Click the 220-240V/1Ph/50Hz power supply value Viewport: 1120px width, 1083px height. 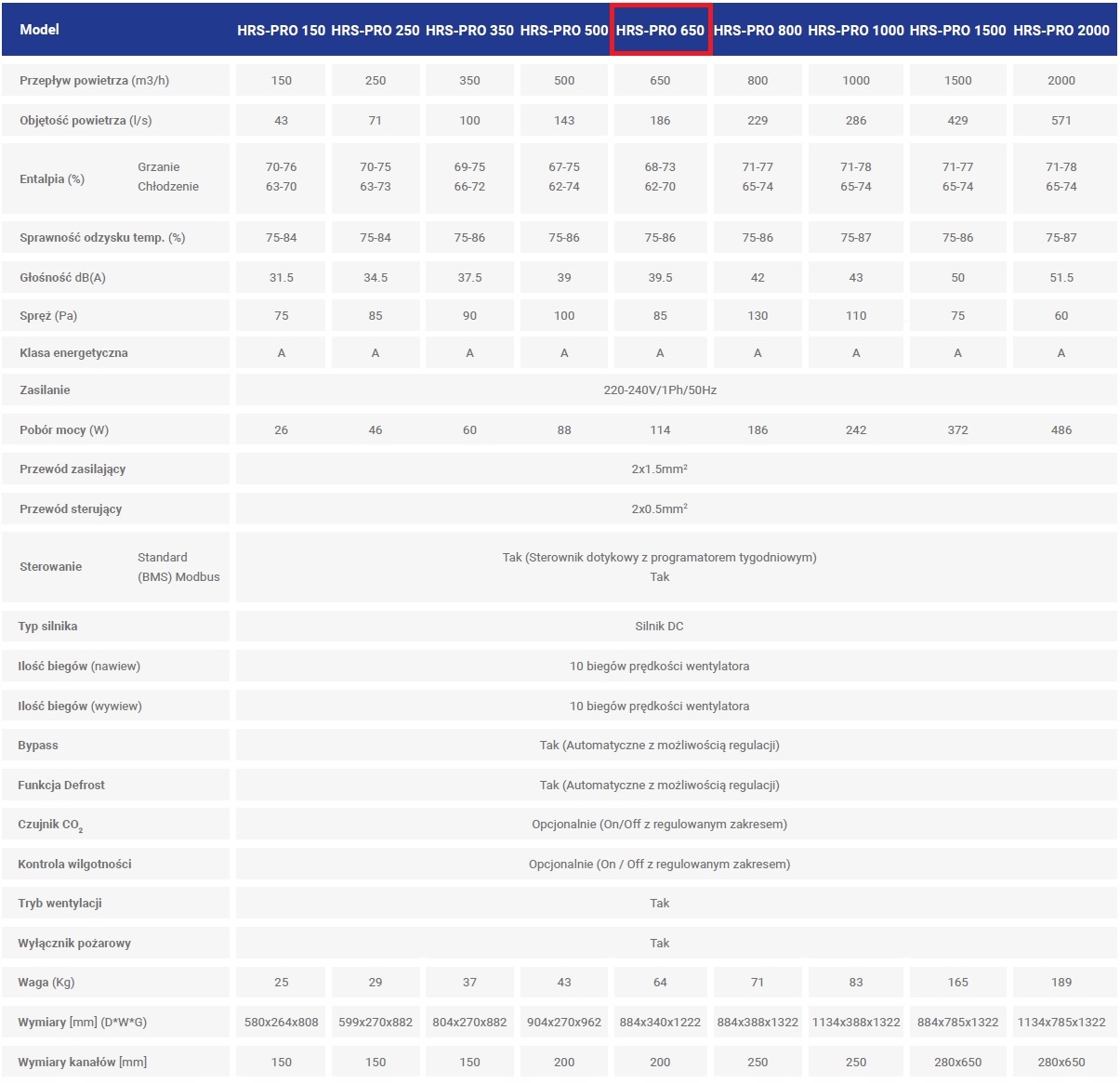click(660, 390)
